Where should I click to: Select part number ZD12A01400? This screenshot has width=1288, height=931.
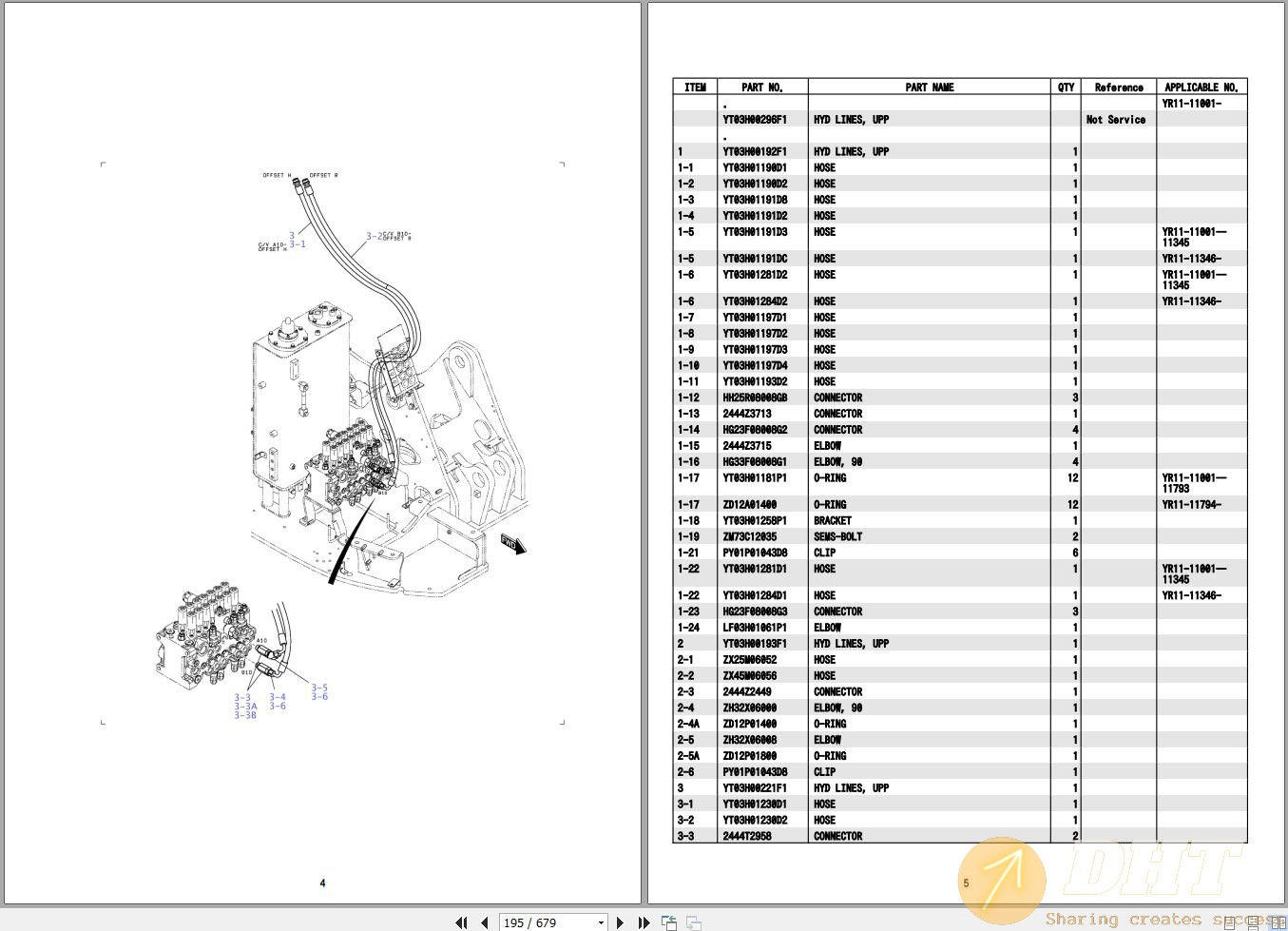749,505
